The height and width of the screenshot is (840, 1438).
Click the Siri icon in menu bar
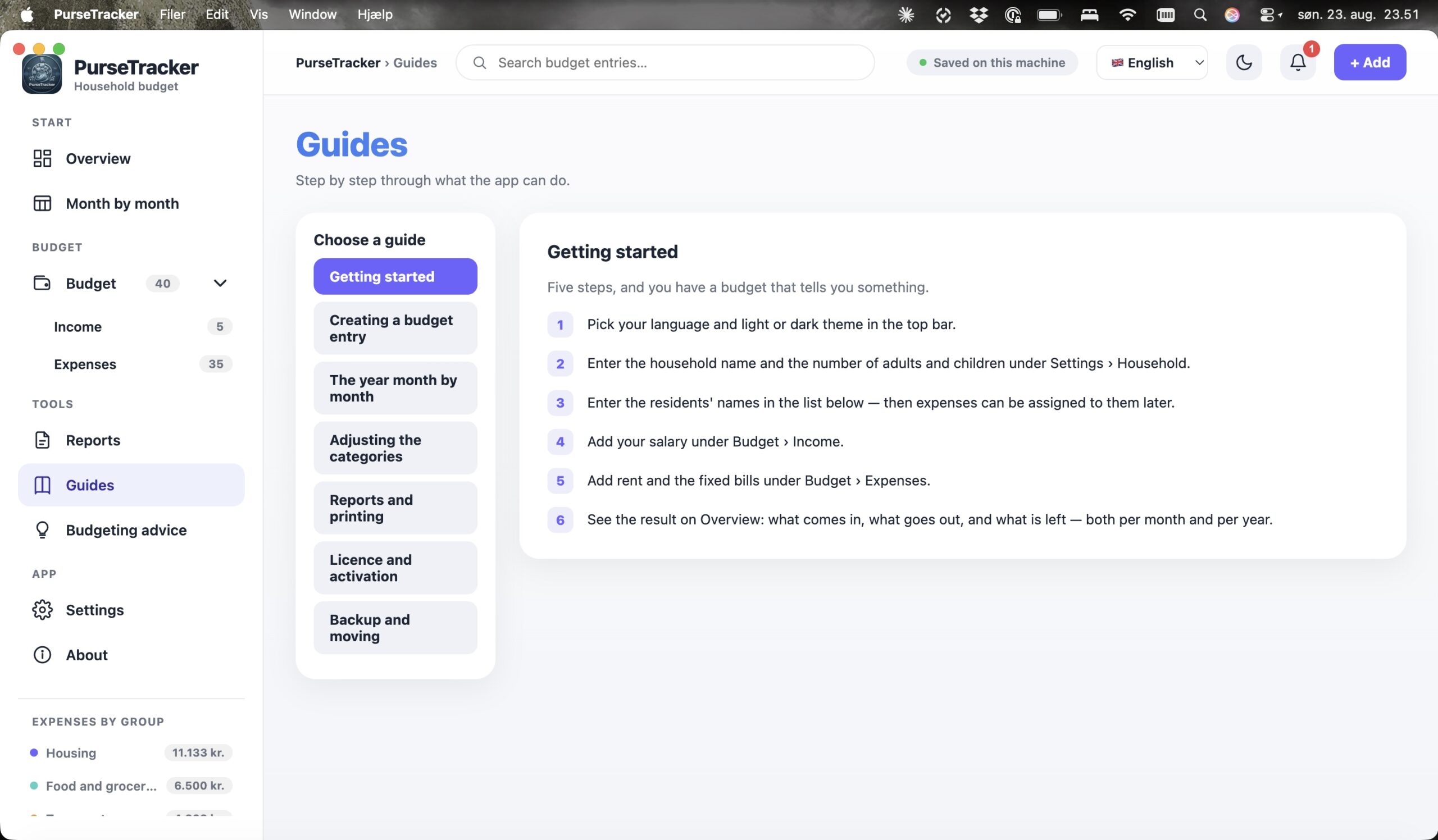pos(1232,14)
